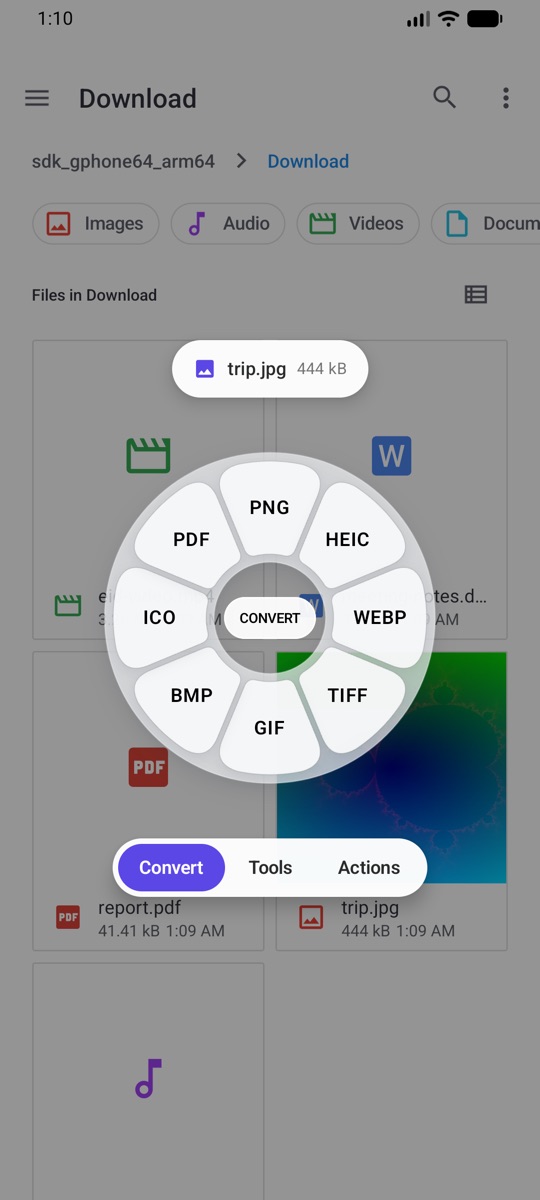This screenshot has height=1200, width=540.
Task: Choose ICO in the convert wheel
Action: (x=159, y=617)
